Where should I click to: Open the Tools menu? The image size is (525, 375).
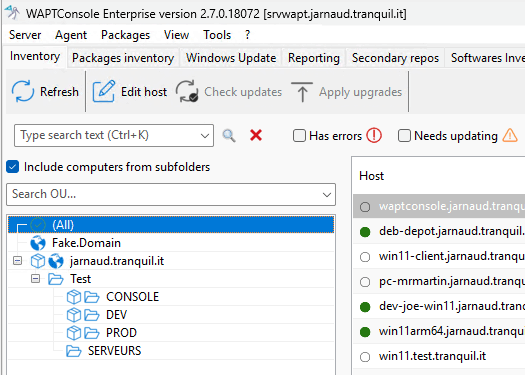click(x=217, y=35)
